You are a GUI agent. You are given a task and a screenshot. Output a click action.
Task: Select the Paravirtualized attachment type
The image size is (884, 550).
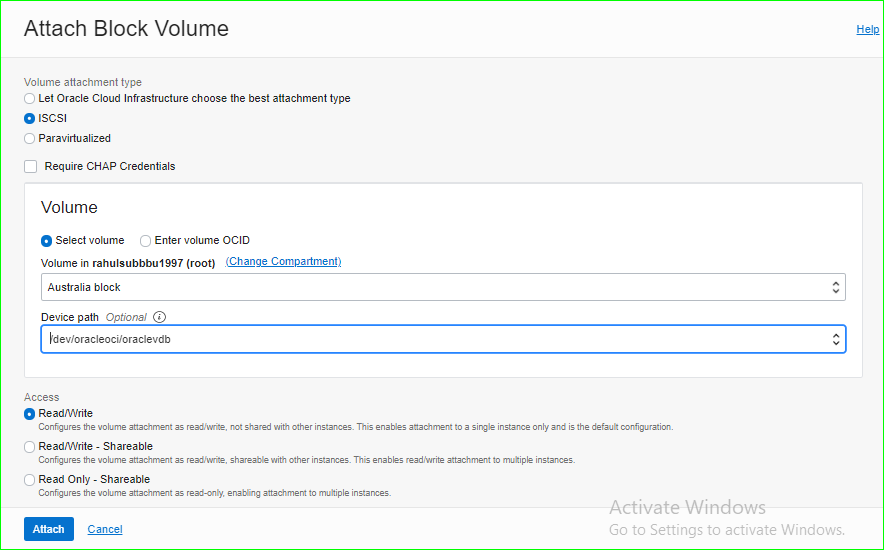pyautogui.click(x=30, y=138)
